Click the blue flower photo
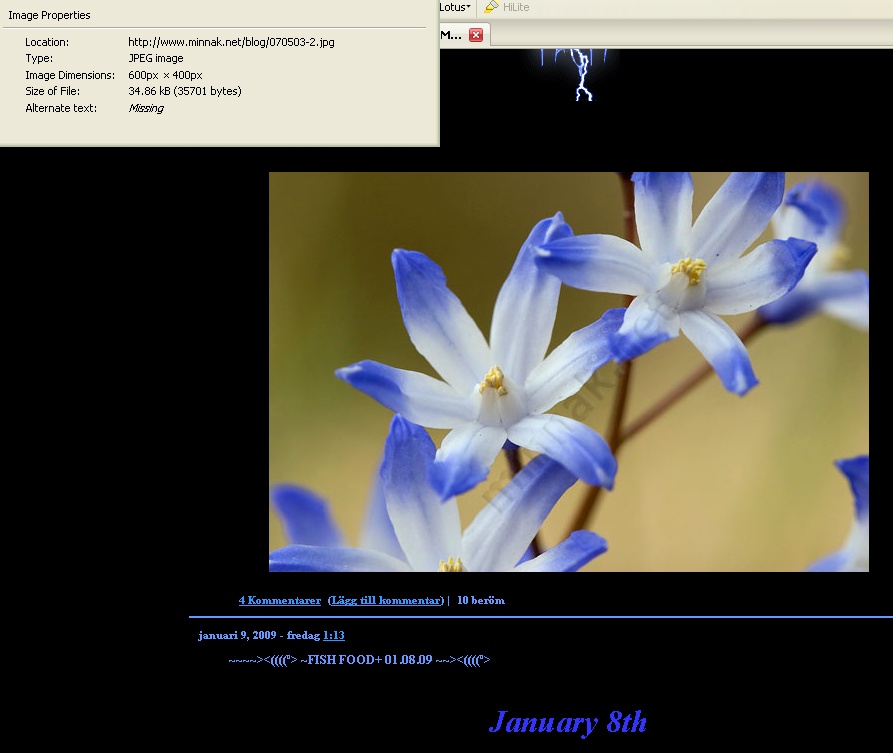893x753 pixels. (568, 371)
